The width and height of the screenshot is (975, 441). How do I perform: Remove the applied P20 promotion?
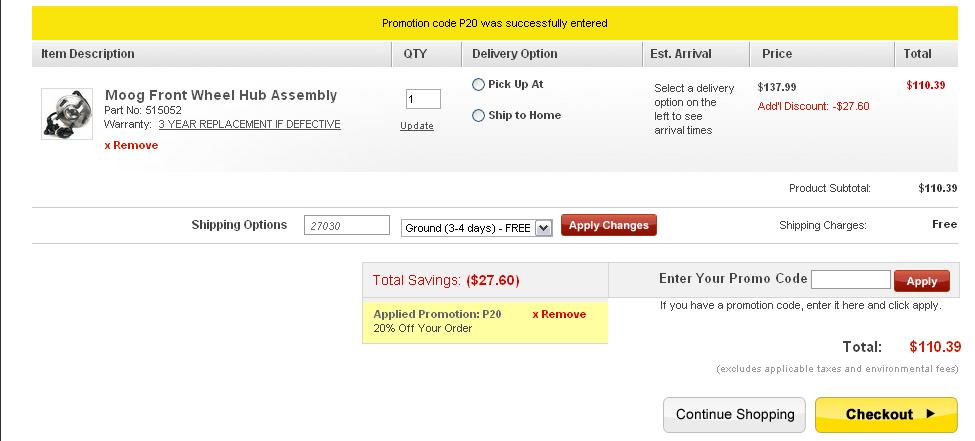[x=559, y=314]
